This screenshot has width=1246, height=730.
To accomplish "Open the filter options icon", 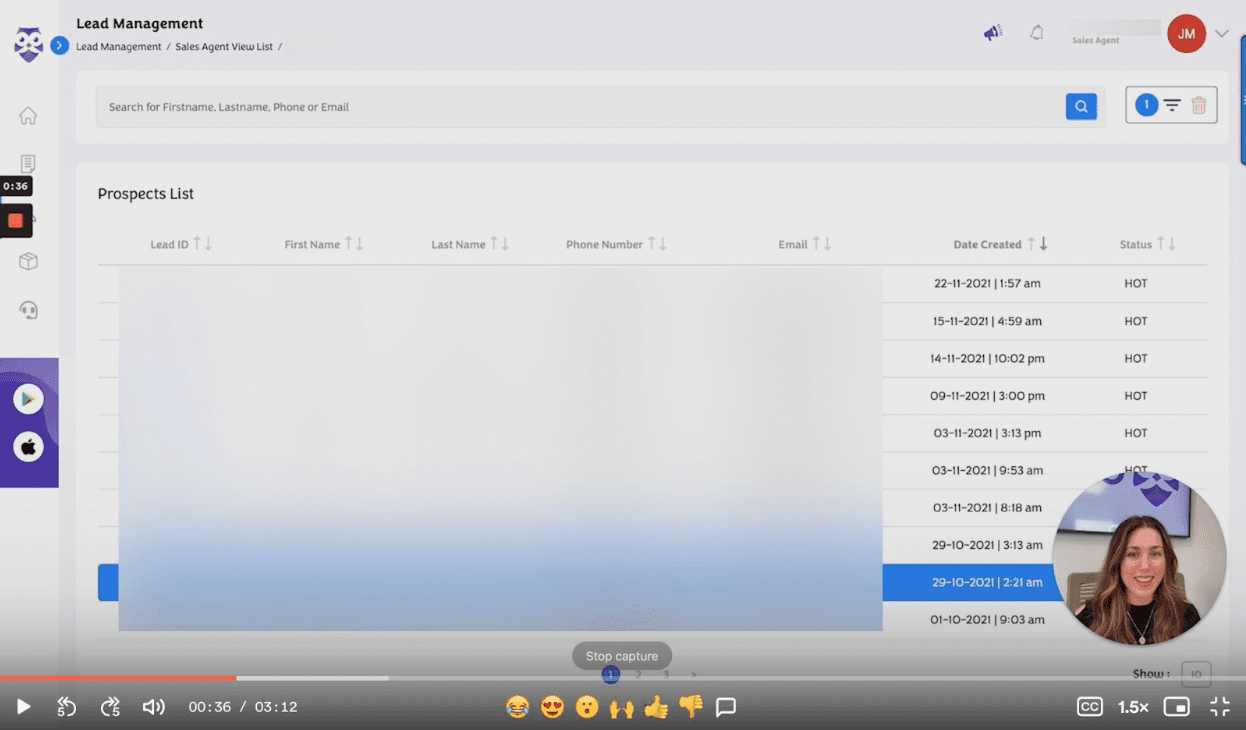I will click(x=1172, y=105).
